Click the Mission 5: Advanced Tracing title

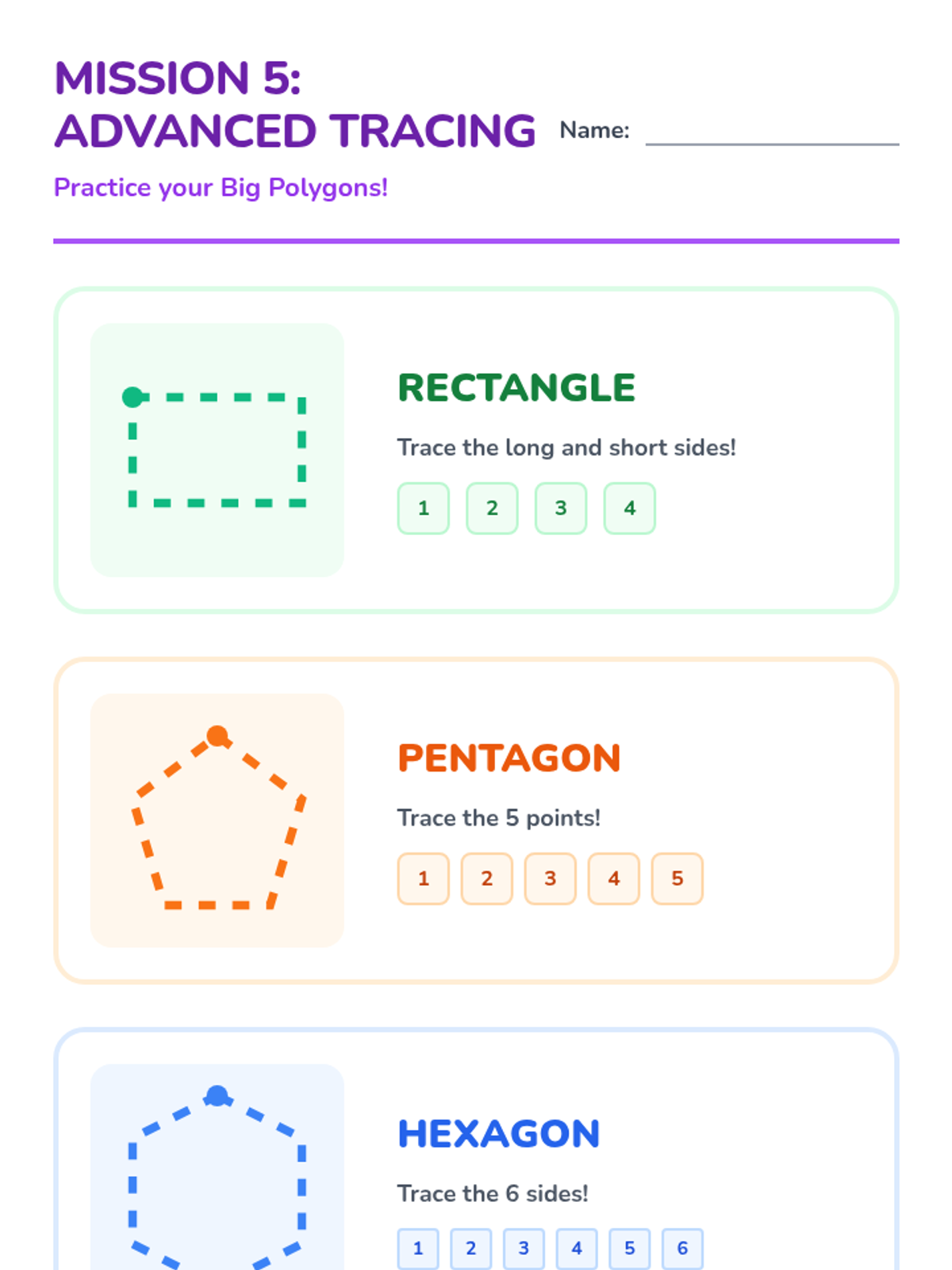[x=294, y=105]
